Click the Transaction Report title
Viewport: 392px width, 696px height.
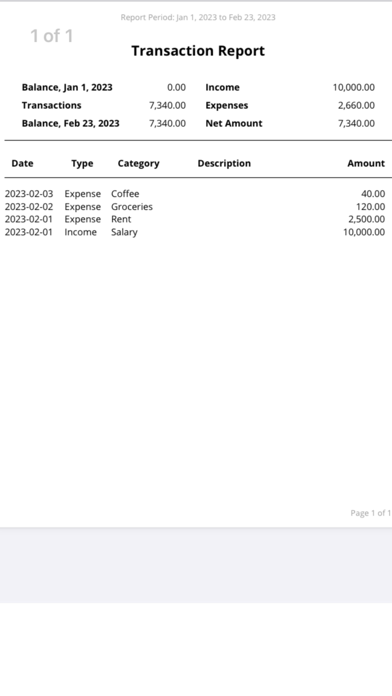point(198,51)
